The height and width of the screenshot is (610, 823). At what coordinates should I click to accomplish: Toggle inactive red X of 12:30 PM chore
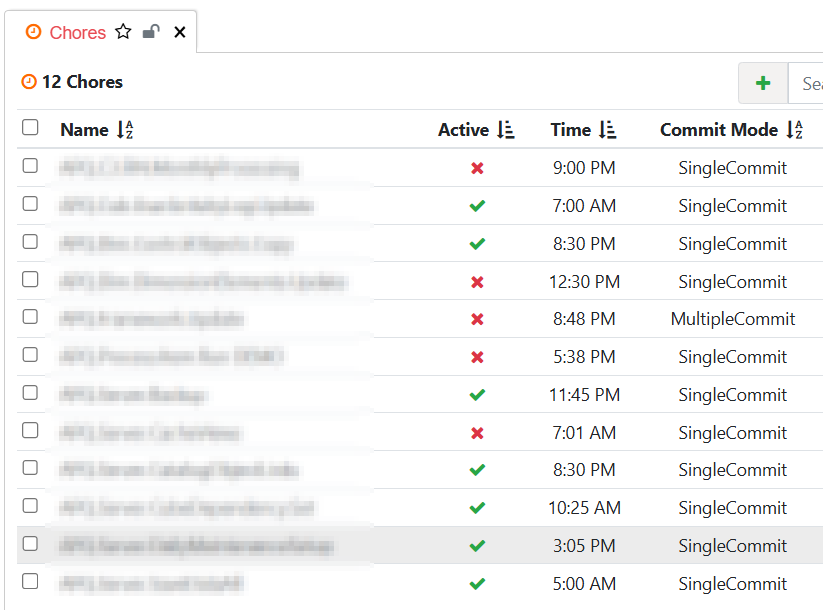pyautogui.click(x=477, y=282)
